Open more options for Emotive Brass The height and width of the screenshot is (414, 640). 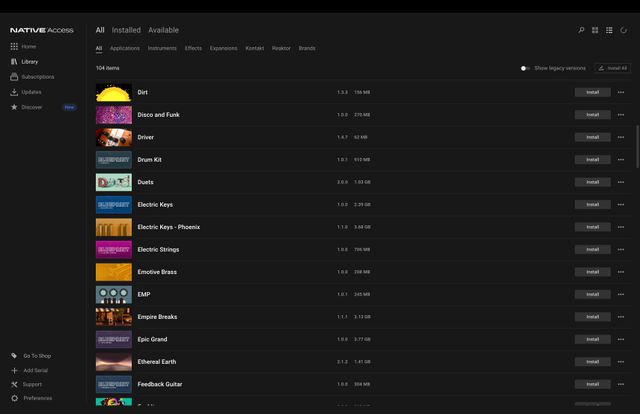pos(621,272)
